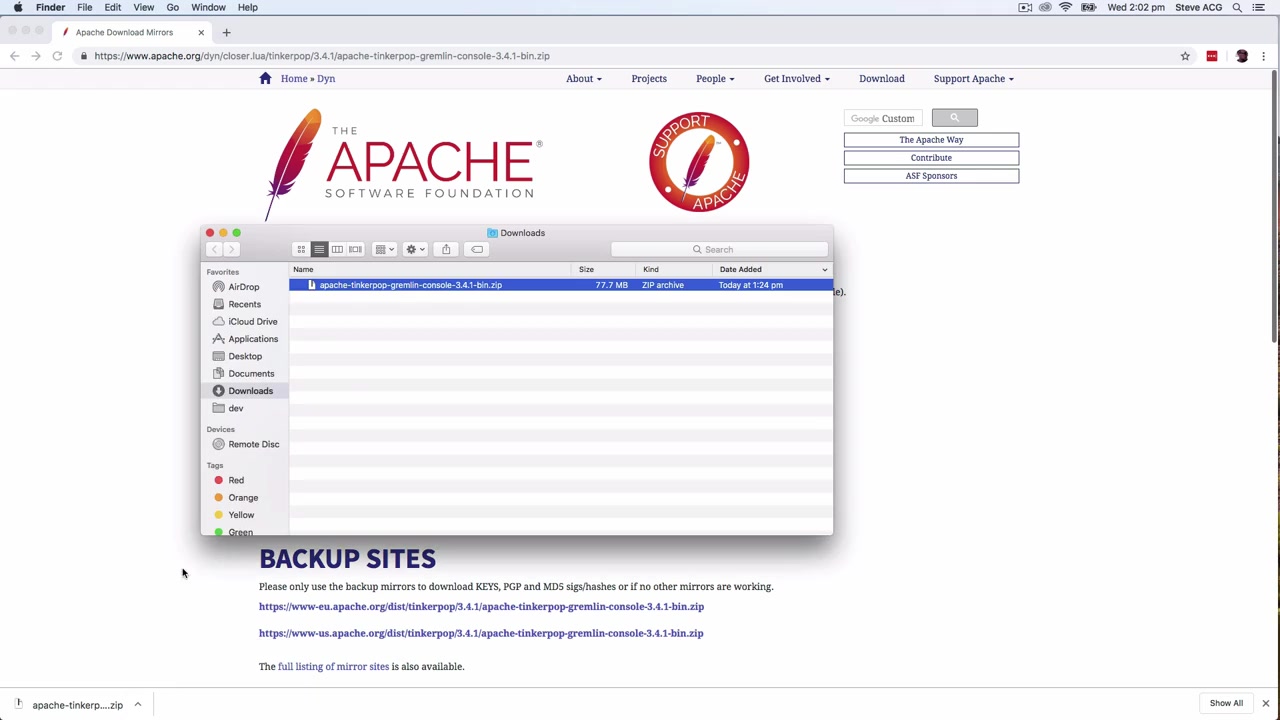Open the Go menu
The image size is (1280, 720).
173,7
